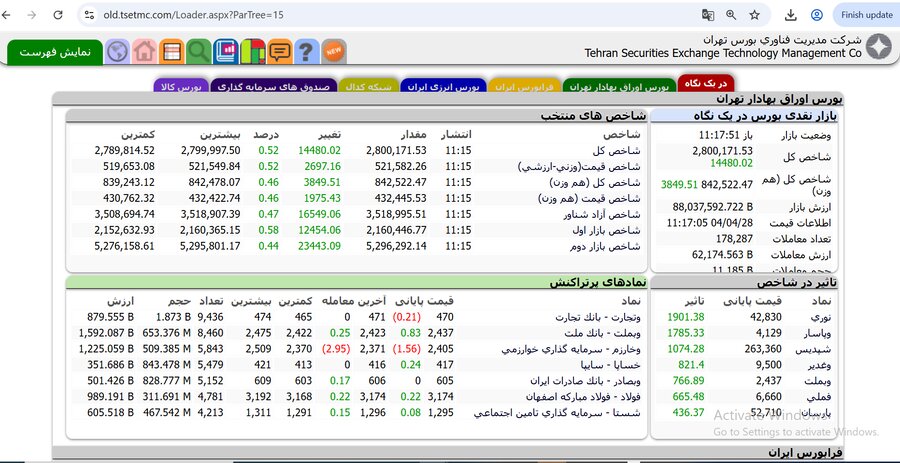Select the شبکه کدال tab
Viewport: 900px width, 463px height.
point(368,86)
